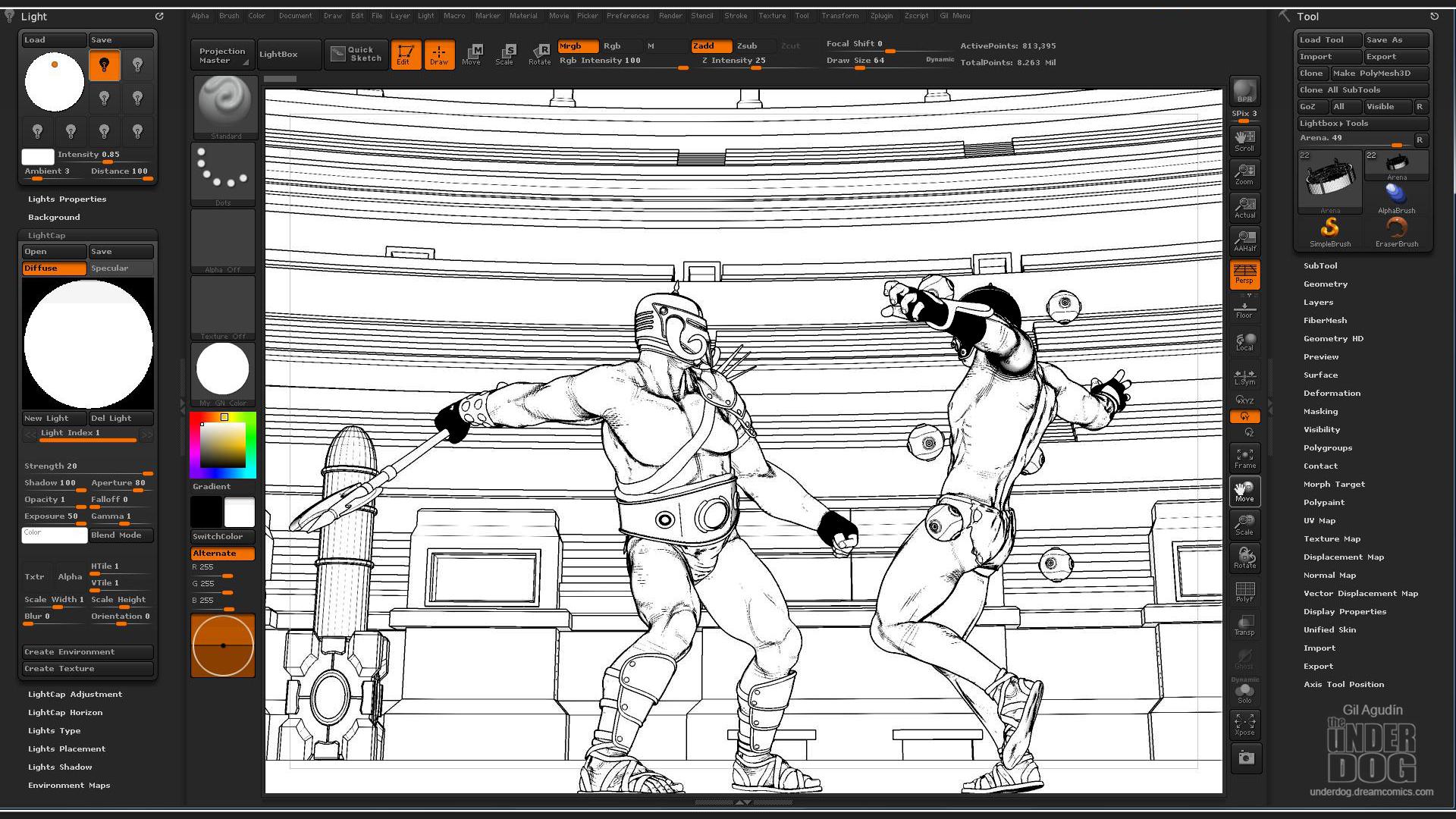Viewport: 1456px width, 819px height.
Task: Enable Edit mode button
Action: pos(405,54)
